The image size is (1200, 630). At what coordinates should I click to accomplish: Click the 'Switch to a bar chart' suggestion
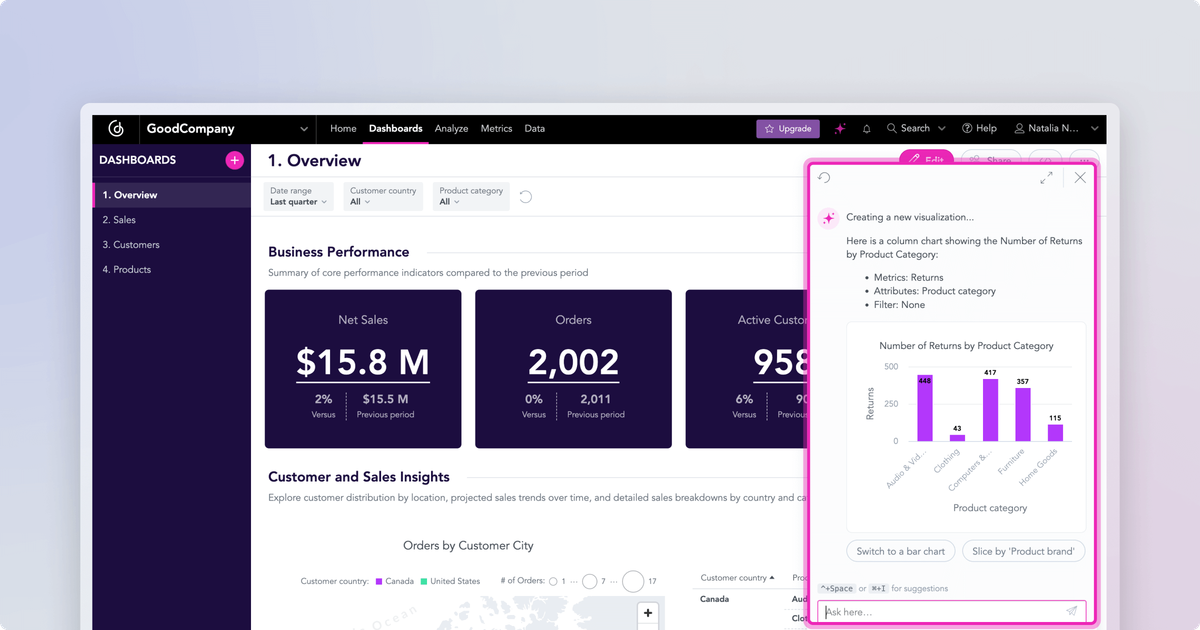pyautogui.click(x=900, y=551)
